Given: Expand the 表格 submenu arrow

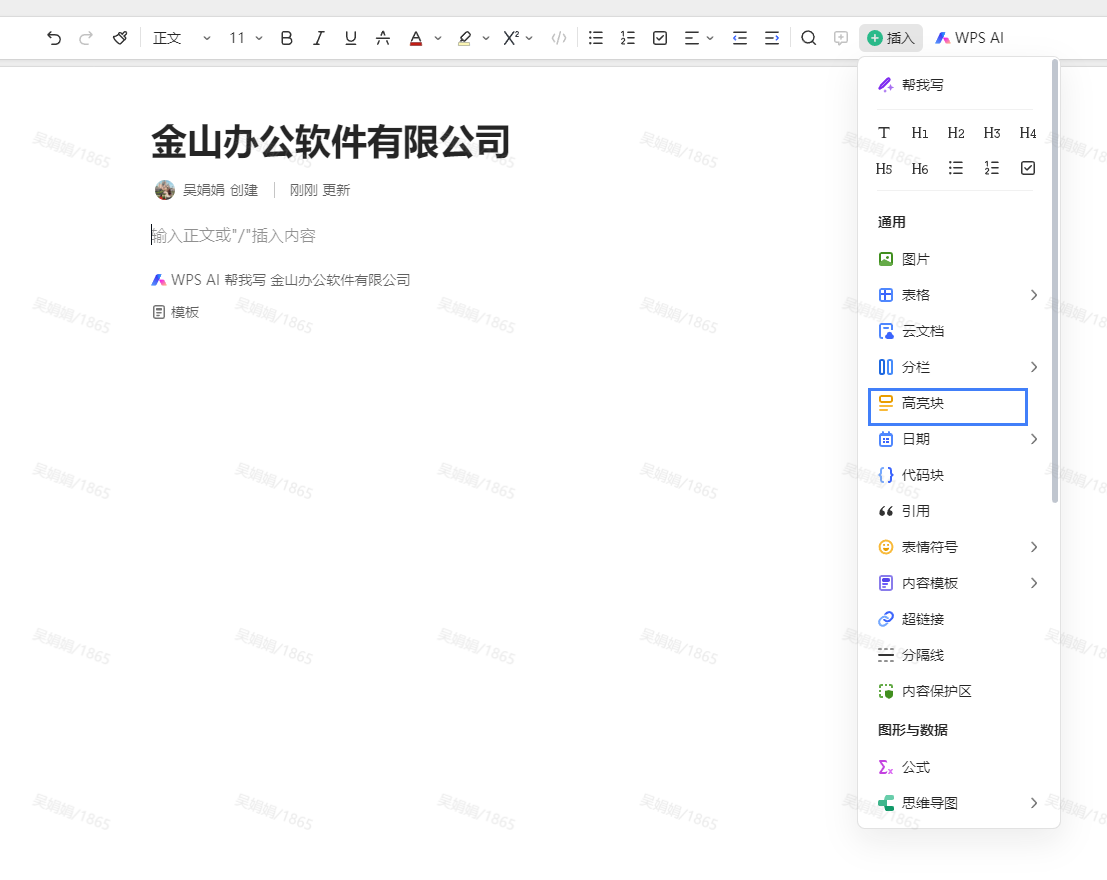Looking at the screenshot, I should (x=1034, y=295).
